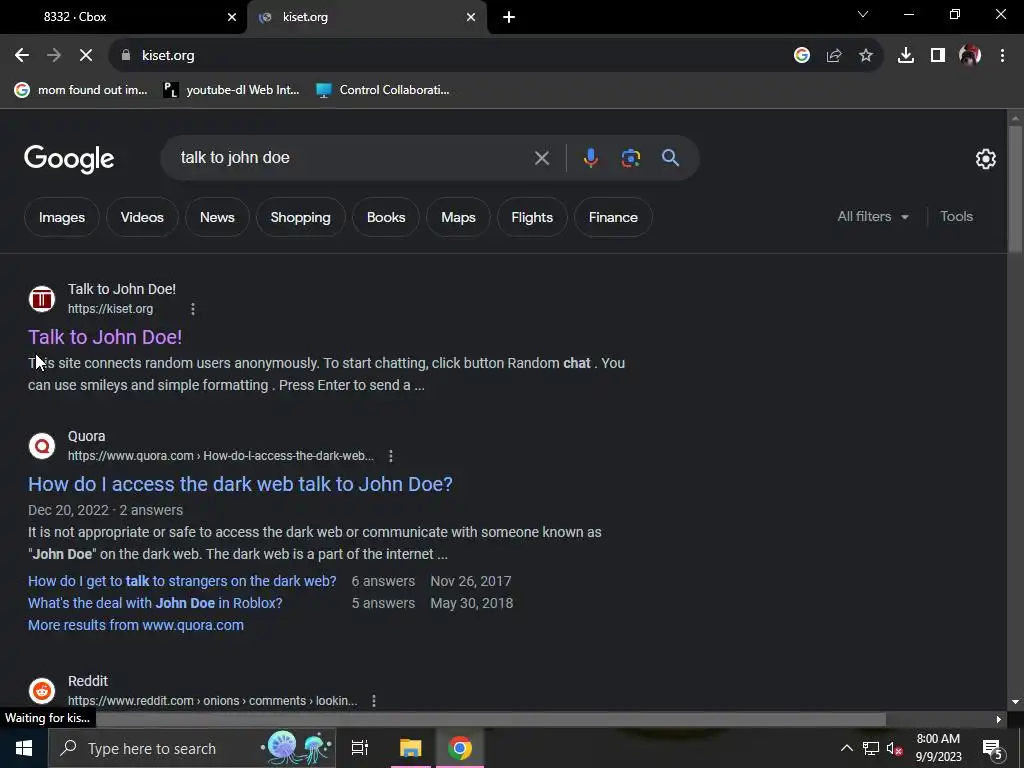This screenshot has width=1024, height=768.
Task: Filter results by Books
Action: tap(386, 217)
